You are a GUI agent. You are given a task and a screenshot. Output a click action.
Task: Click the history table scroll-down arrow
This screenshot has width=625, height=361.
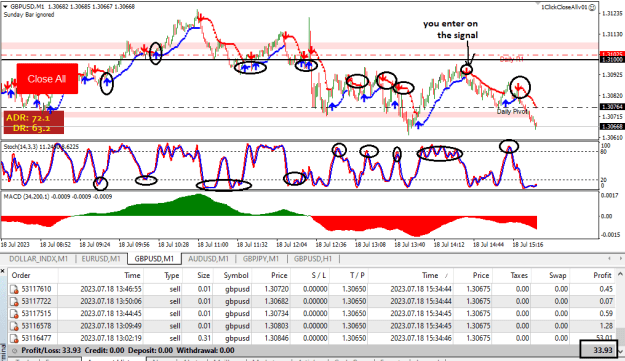pos(620,351)
